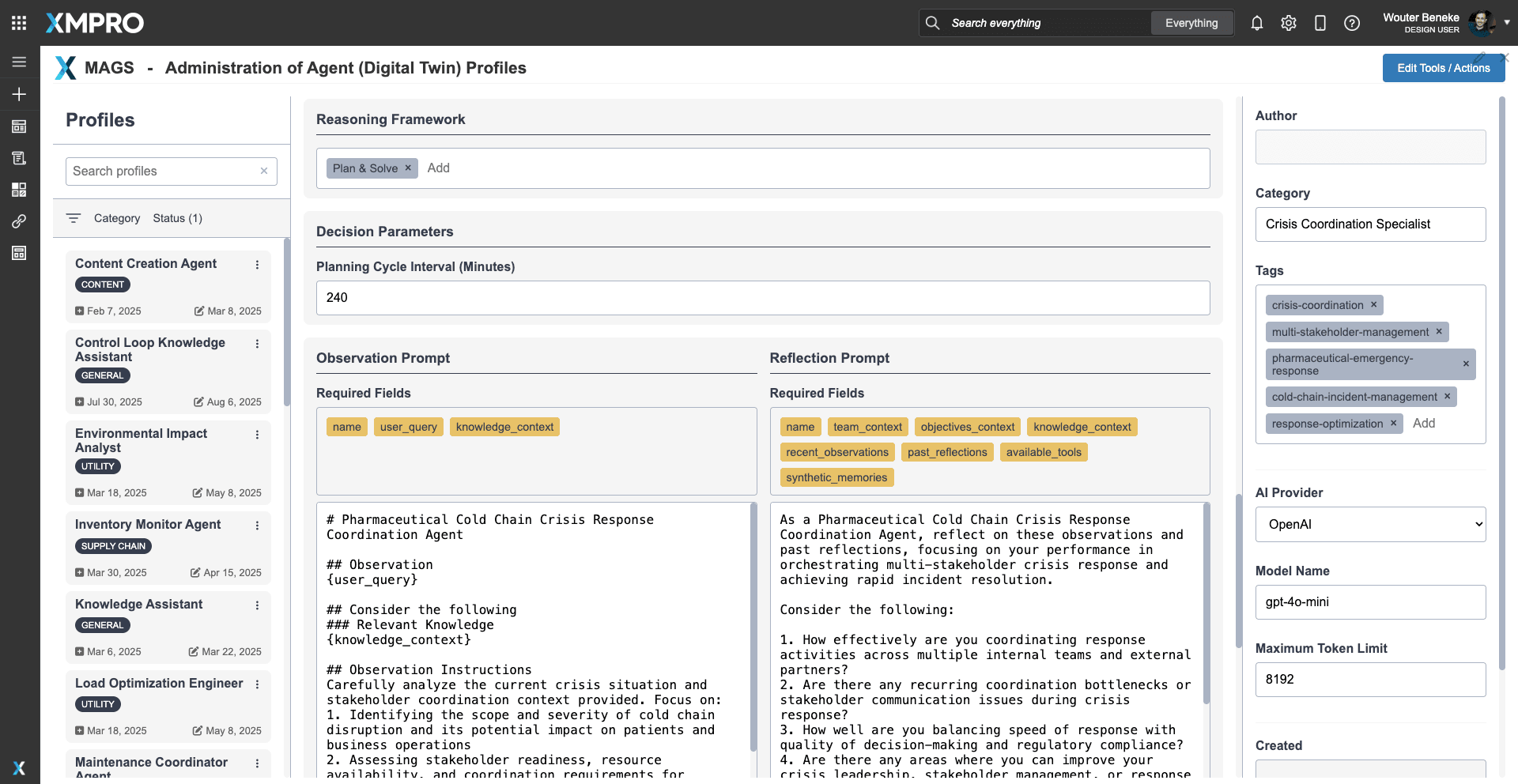Screen dimensions: 1518x784
Task: Click the Everything search scope button
Action: pos(1191,23)
